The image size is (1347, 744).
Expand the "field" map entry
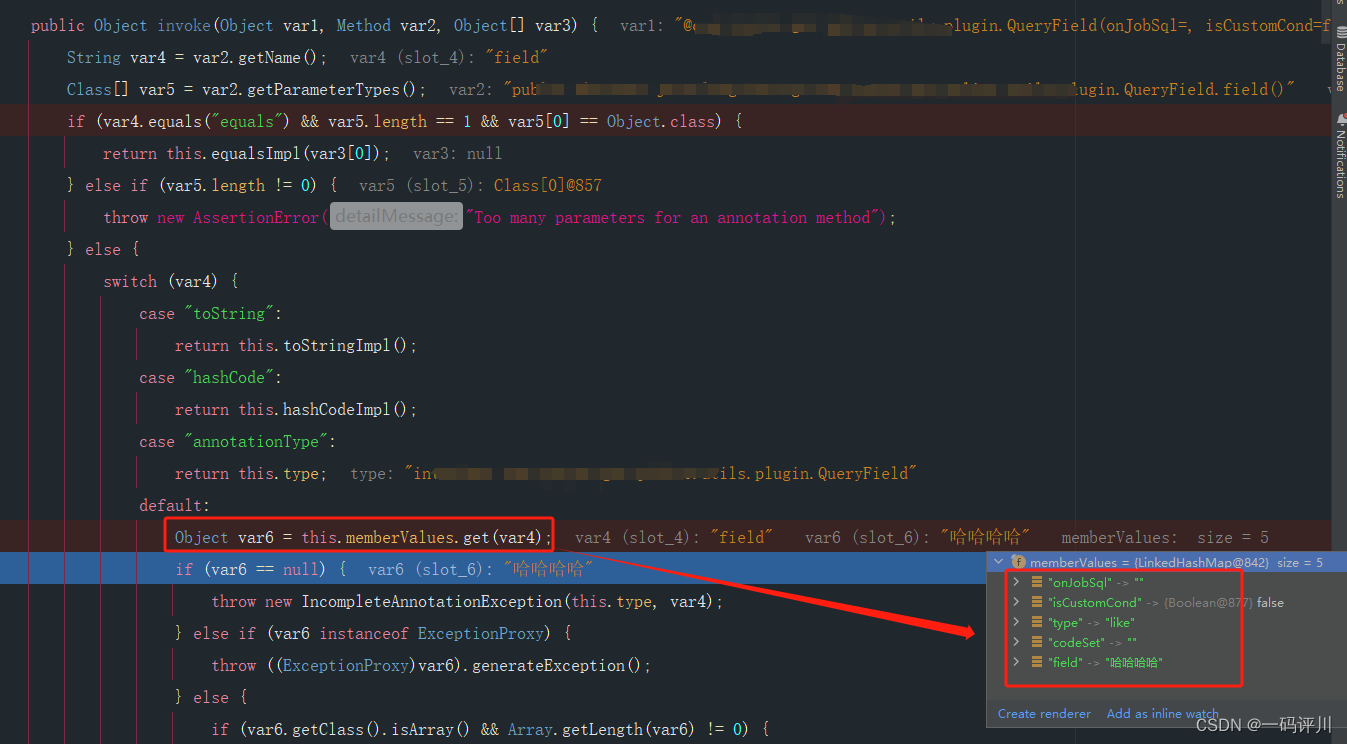coord(1016,662)
